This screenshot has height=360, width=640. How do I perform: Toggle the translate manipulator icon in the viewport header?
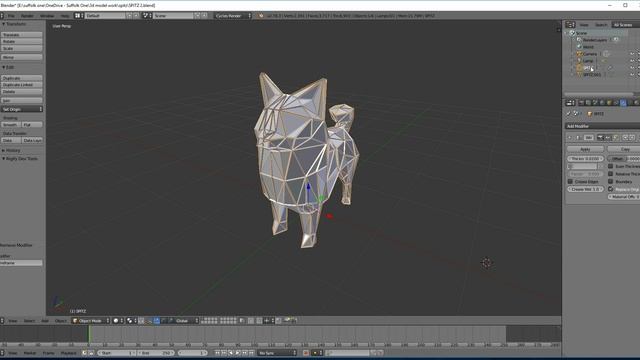click(x=157, y=321)
